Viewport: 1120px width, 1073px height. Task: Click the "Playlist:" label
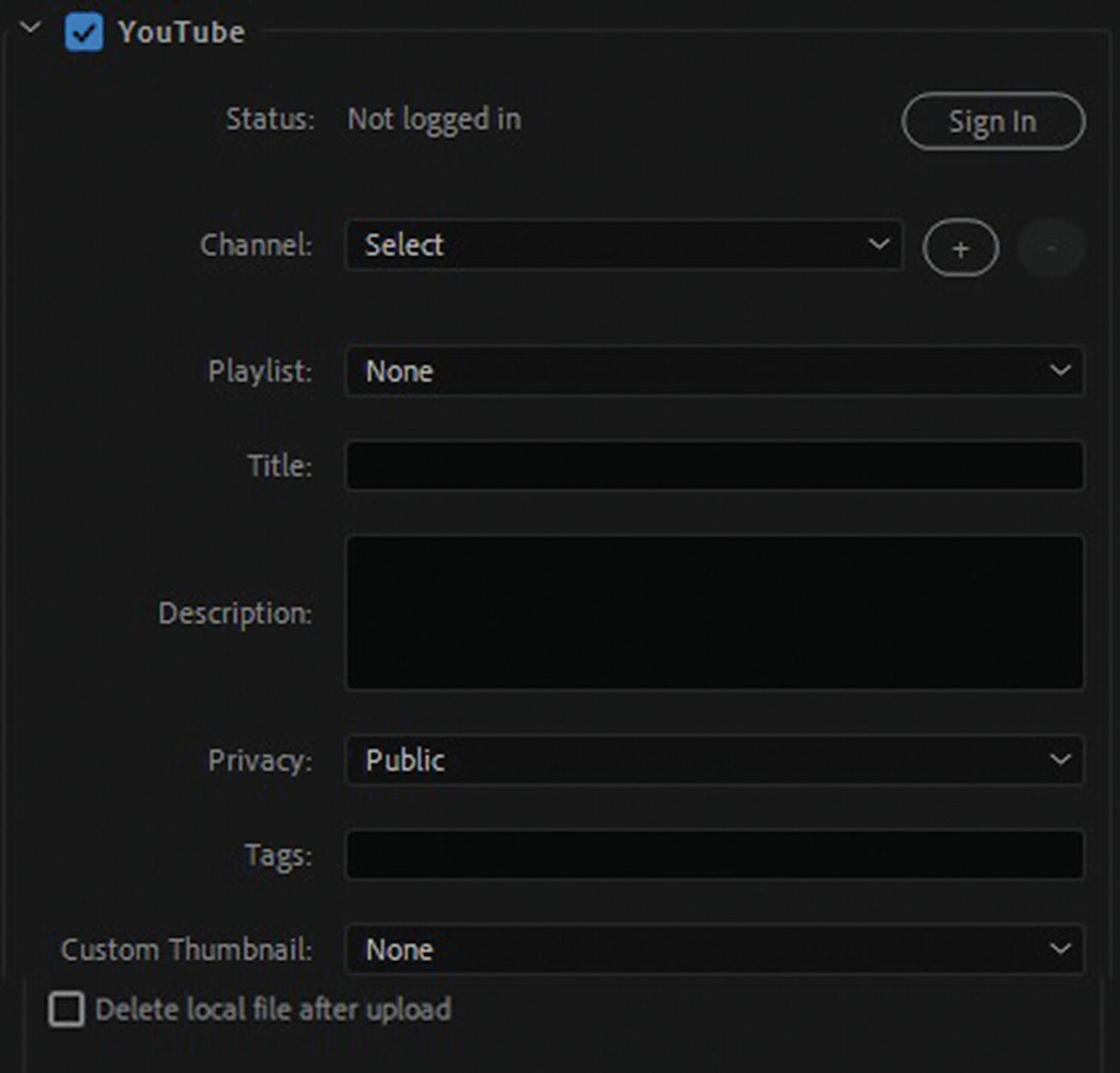259,371
